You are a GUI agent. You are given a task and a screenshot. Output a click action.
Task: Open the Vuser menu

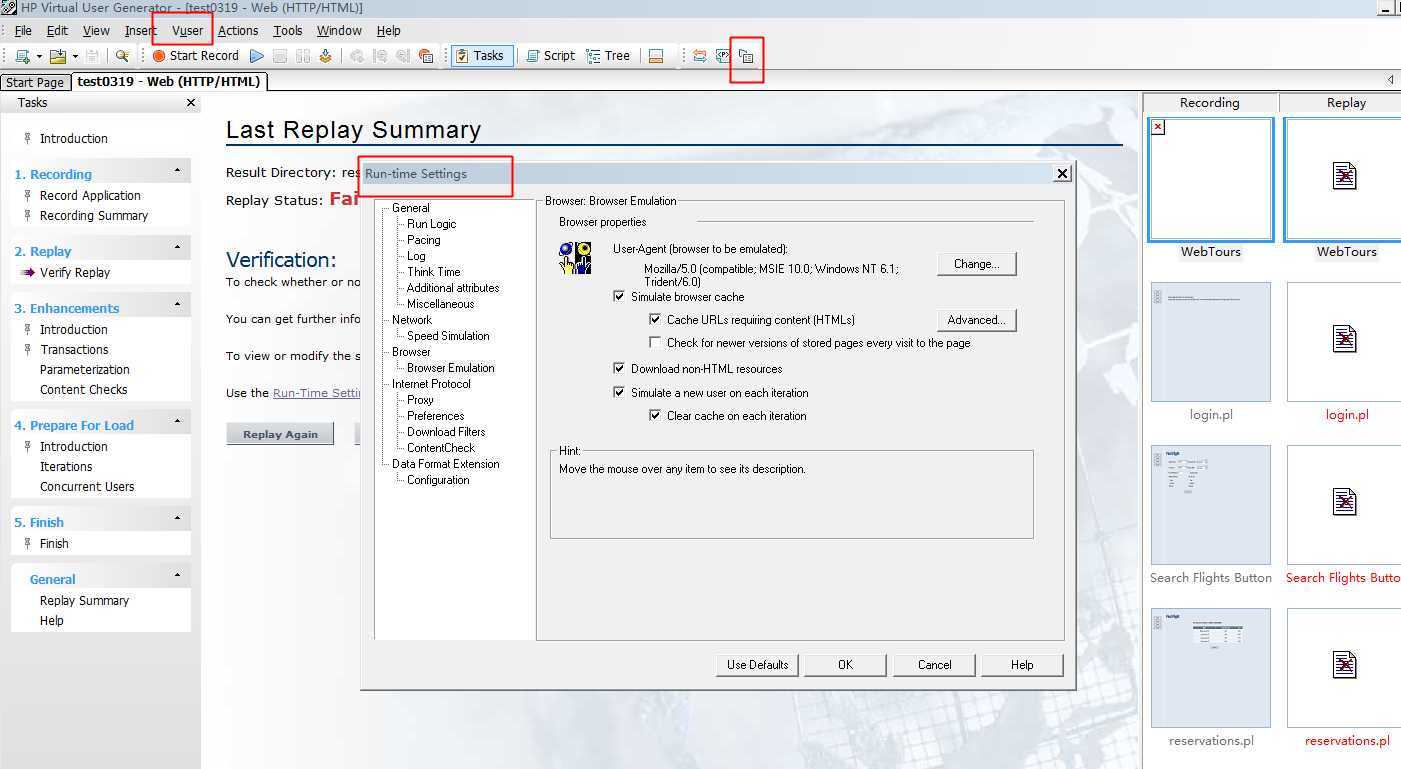[x=187, y=31]
